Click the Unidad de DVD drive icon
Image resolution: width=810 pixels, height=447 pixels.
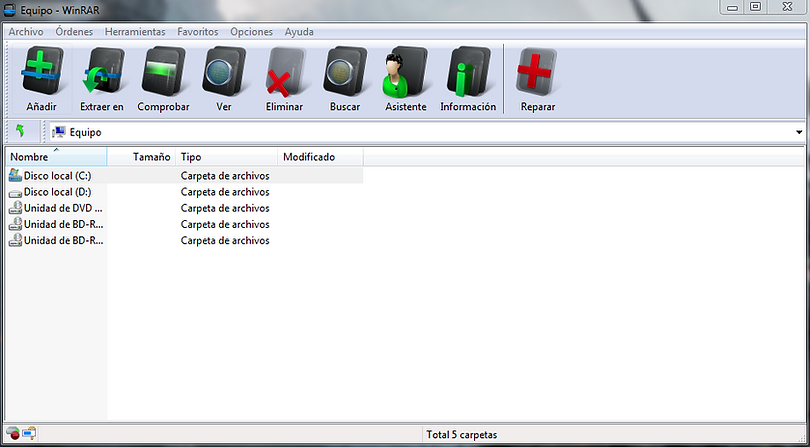(15, 208)
